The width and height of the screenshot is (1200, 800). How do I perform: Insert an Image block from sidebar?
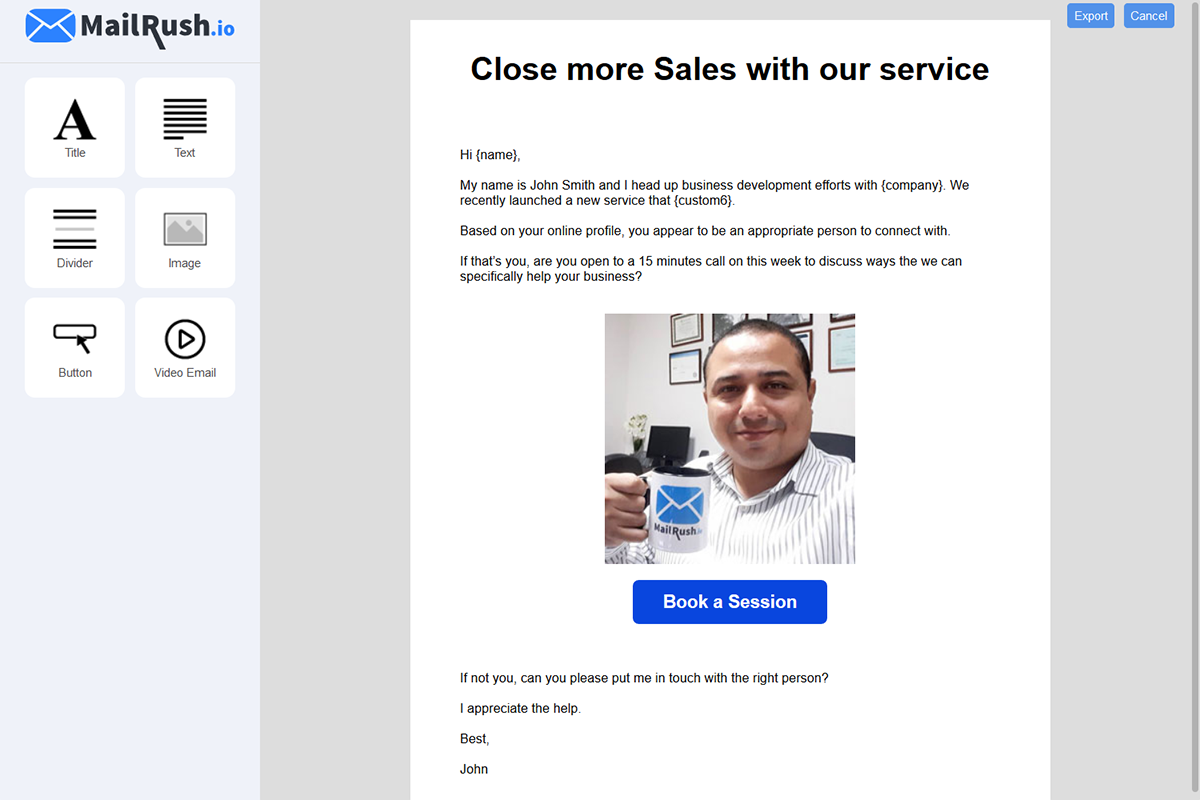[x=185, y=237]
